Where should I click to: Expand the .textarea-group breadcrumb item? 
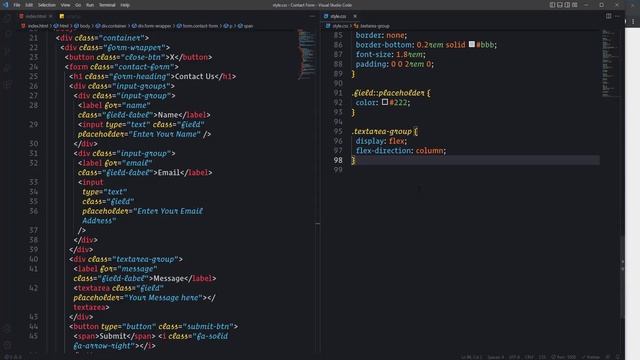click(372, 26)
